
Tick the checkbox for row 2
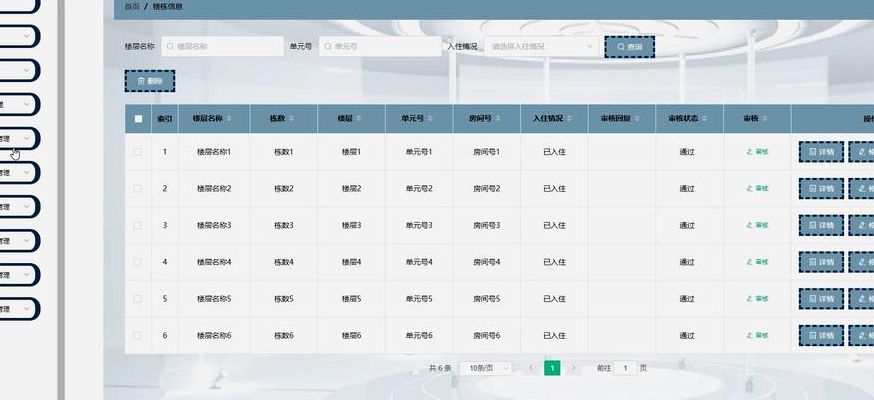(x=138, y=188)
